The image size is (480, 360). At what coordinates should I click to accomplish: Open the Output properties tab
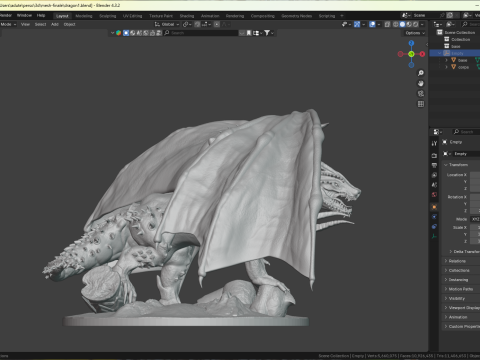pos(434,165)
